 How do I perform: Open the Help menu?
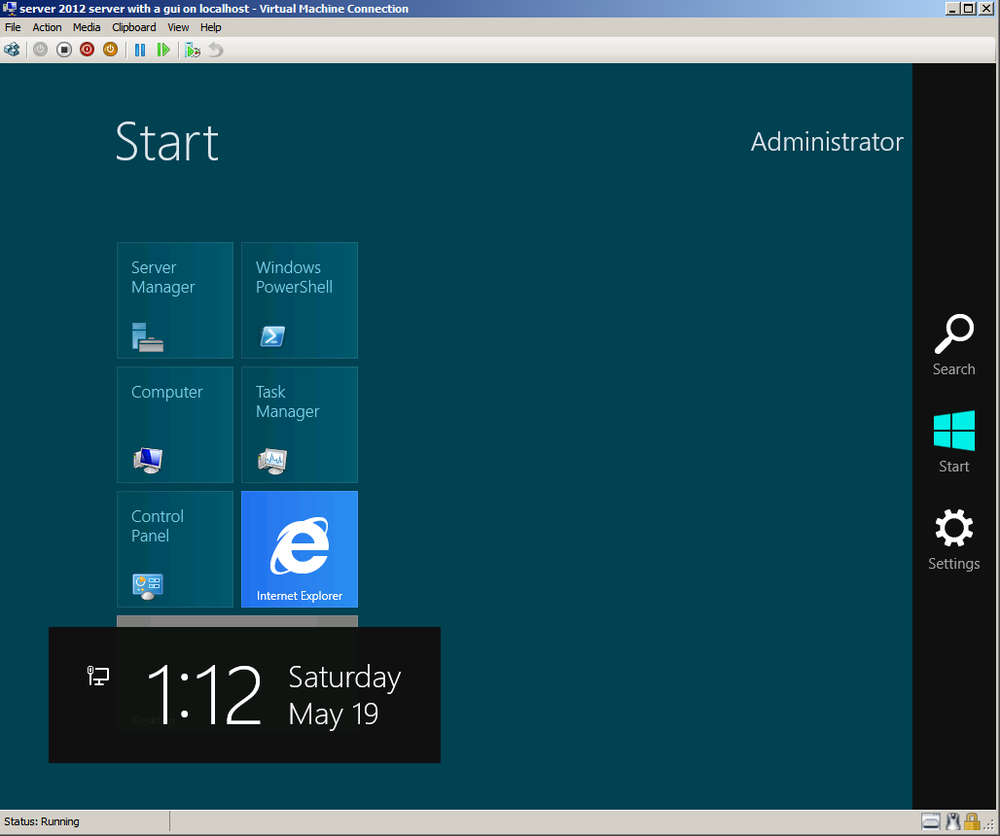(x=210, y=27)
